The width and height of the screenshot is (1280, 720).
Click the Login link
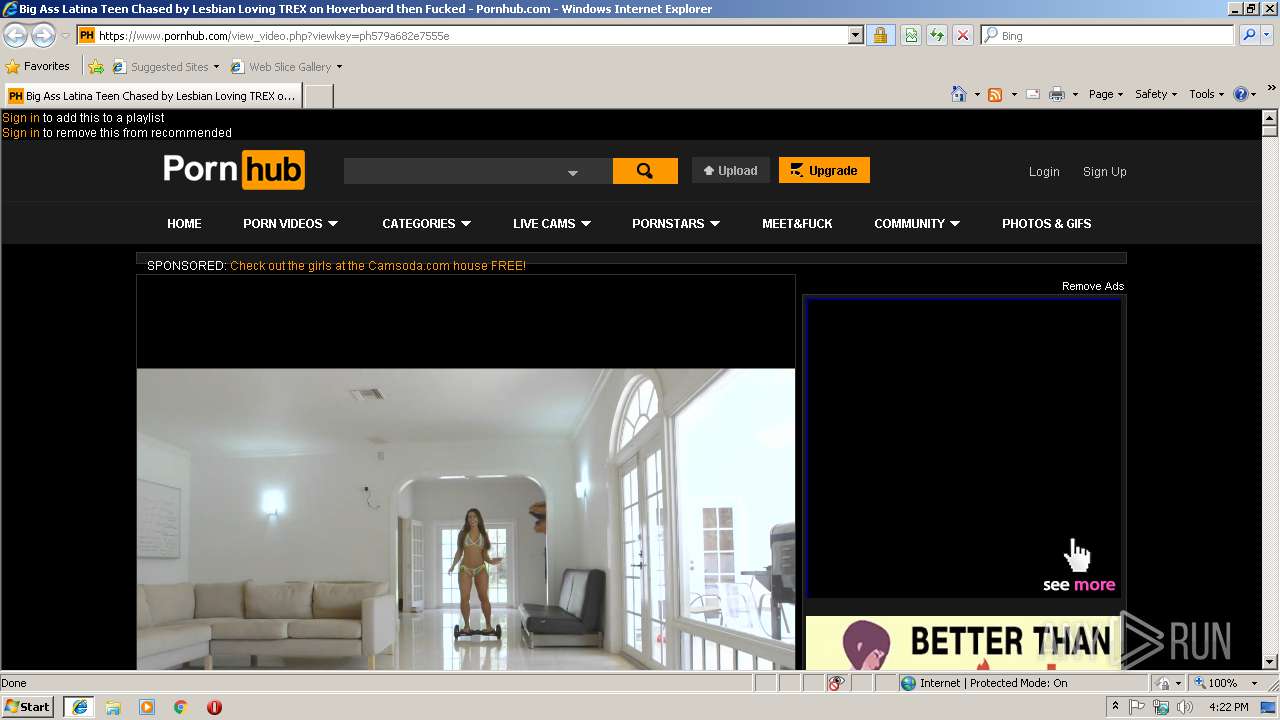[1044, 172]
